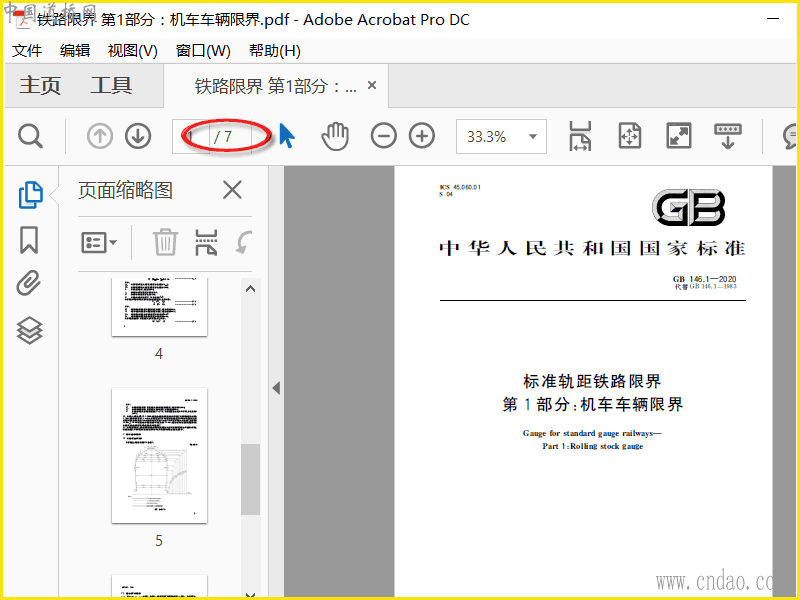Open the 视图(V) menu
This screenshot has width=800, height=600.
(x=133, y=51)
